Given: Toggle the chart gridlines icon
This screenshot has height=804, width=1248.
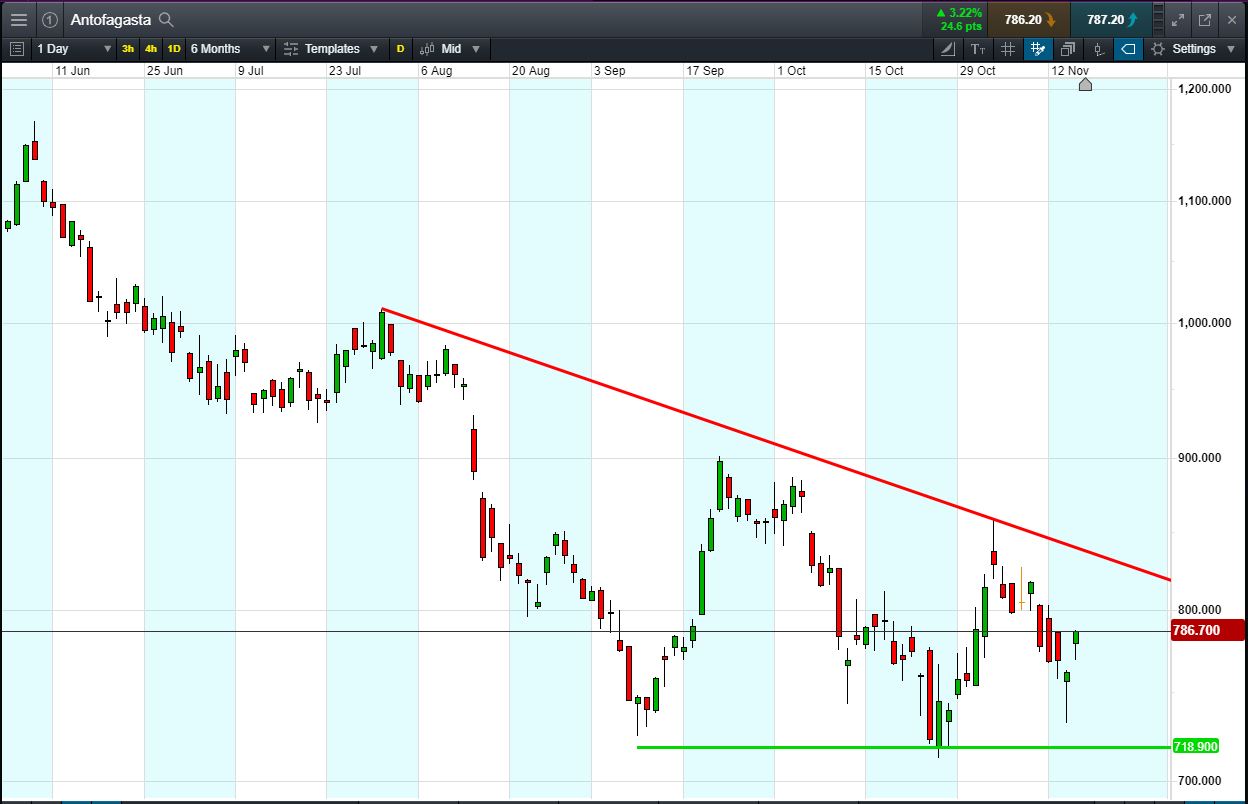Looking at the screenshot, I should 1008,48.
